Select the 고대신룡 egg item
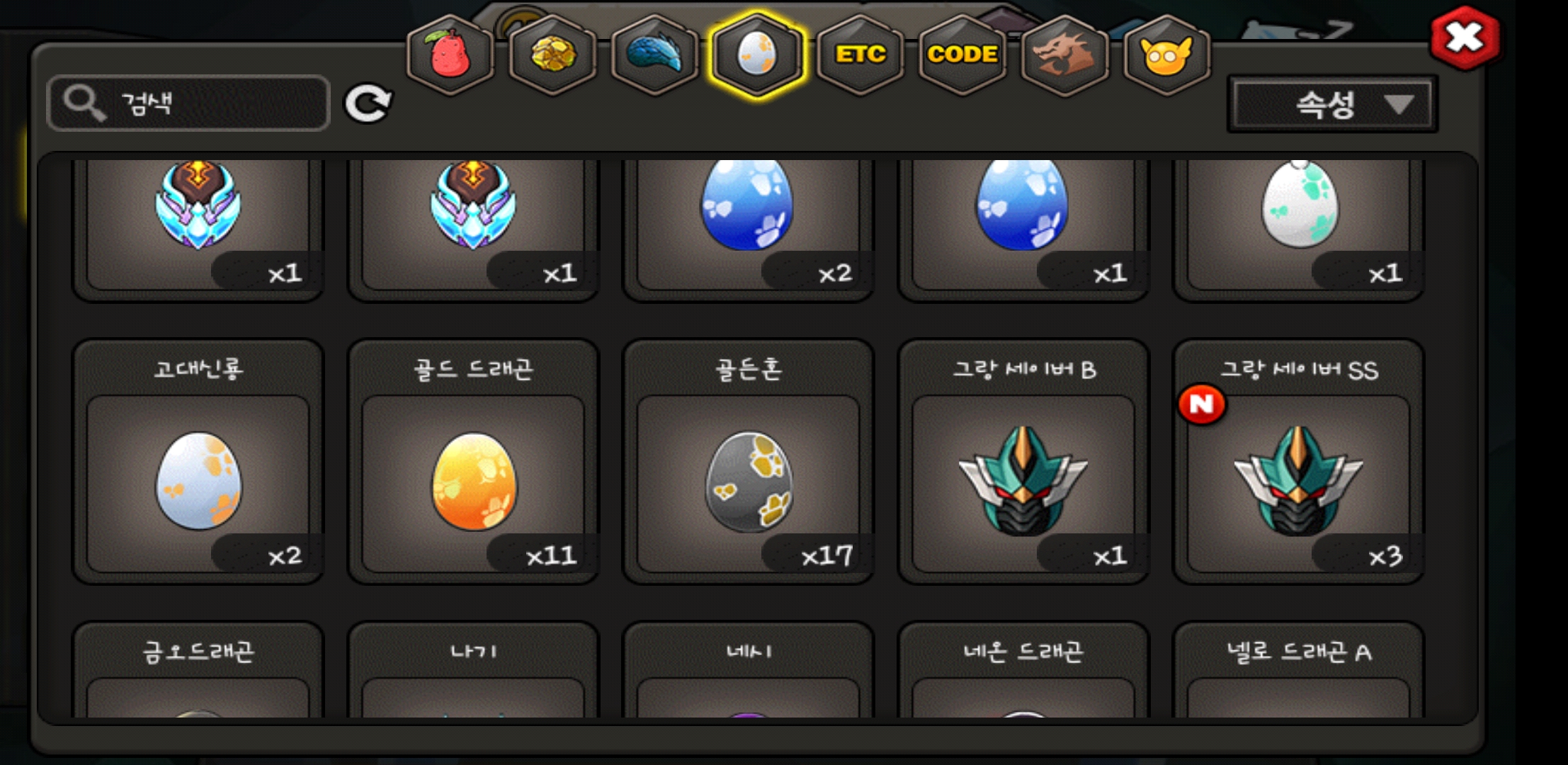The image size is (1568, 765). [198, 462]
